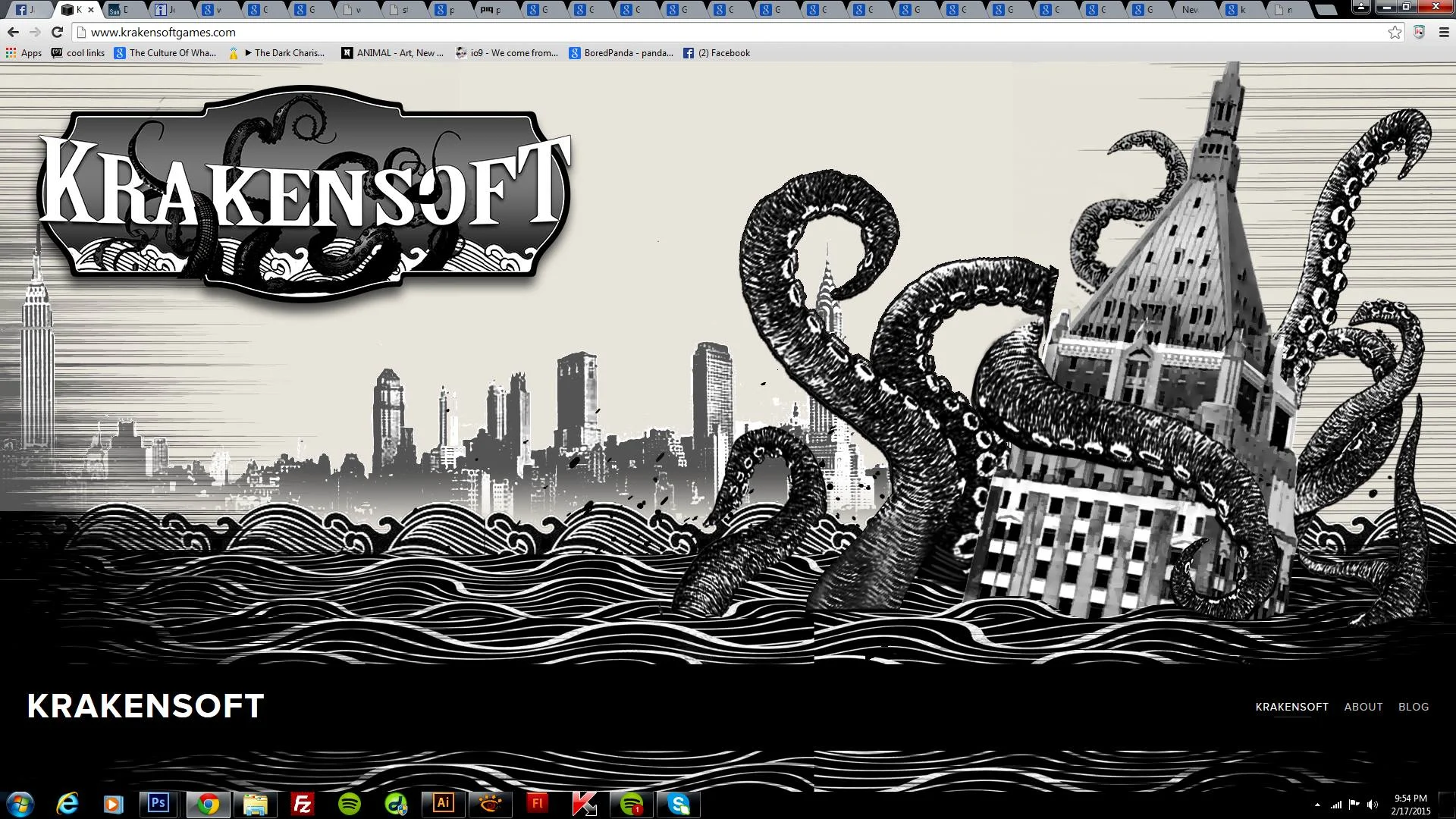
Task: Open FileZilla from the taskbar
Action: [x=303, y=804]
